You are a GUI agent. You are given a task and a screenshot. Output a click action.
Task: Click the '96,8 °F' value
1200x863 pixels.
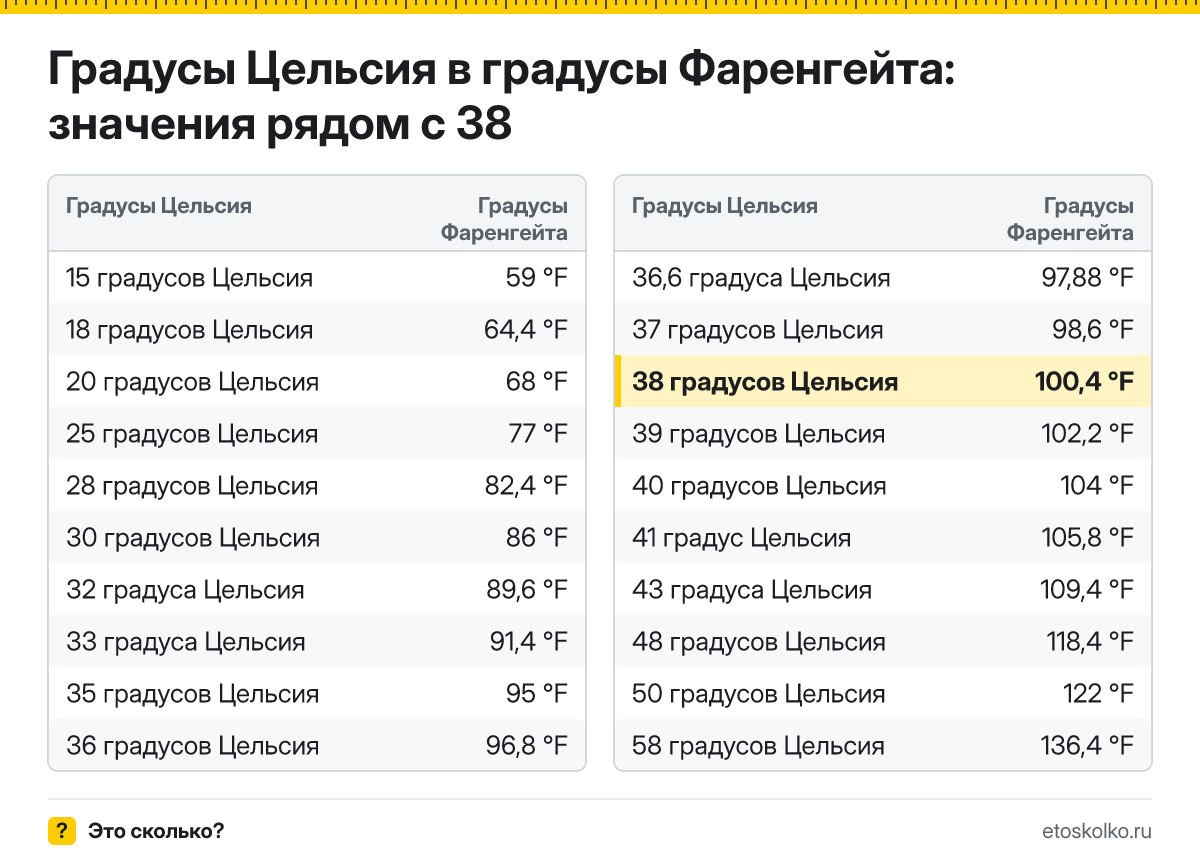point(527,746)
